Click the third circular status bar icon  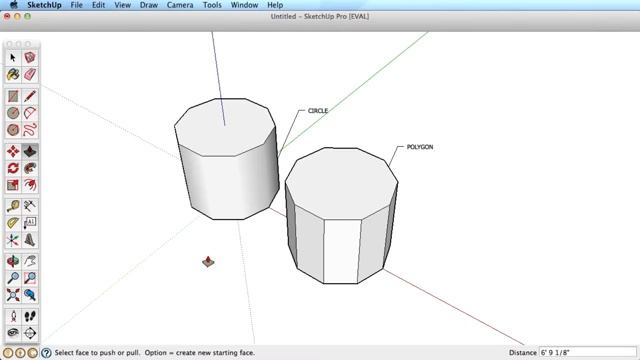(x=32, y=353)
